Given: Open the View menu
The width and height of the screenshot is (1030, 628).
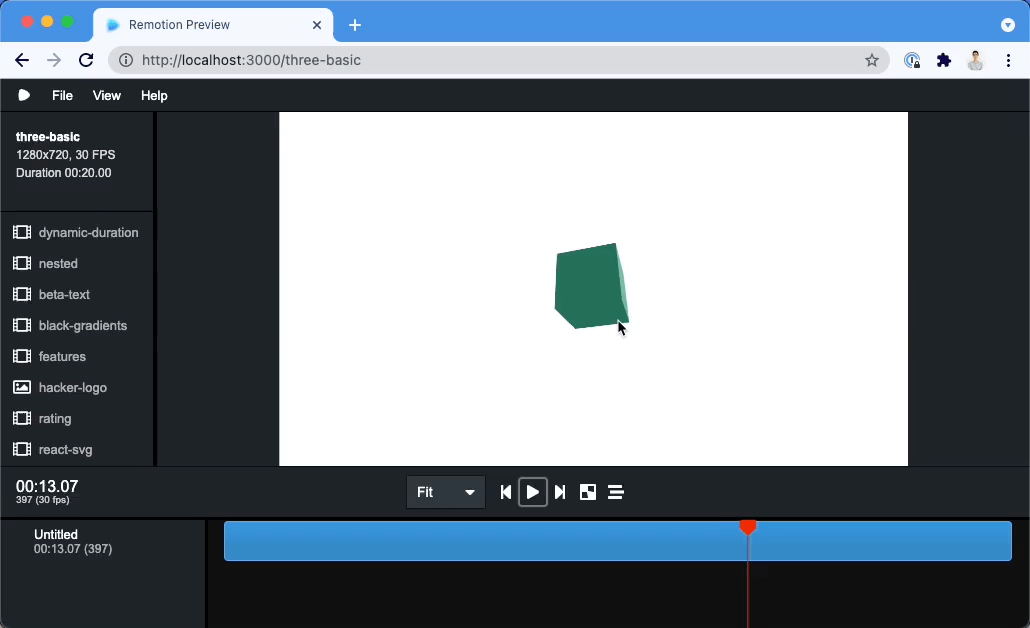Looking at the screenshot, I should [x=106, y=96].
